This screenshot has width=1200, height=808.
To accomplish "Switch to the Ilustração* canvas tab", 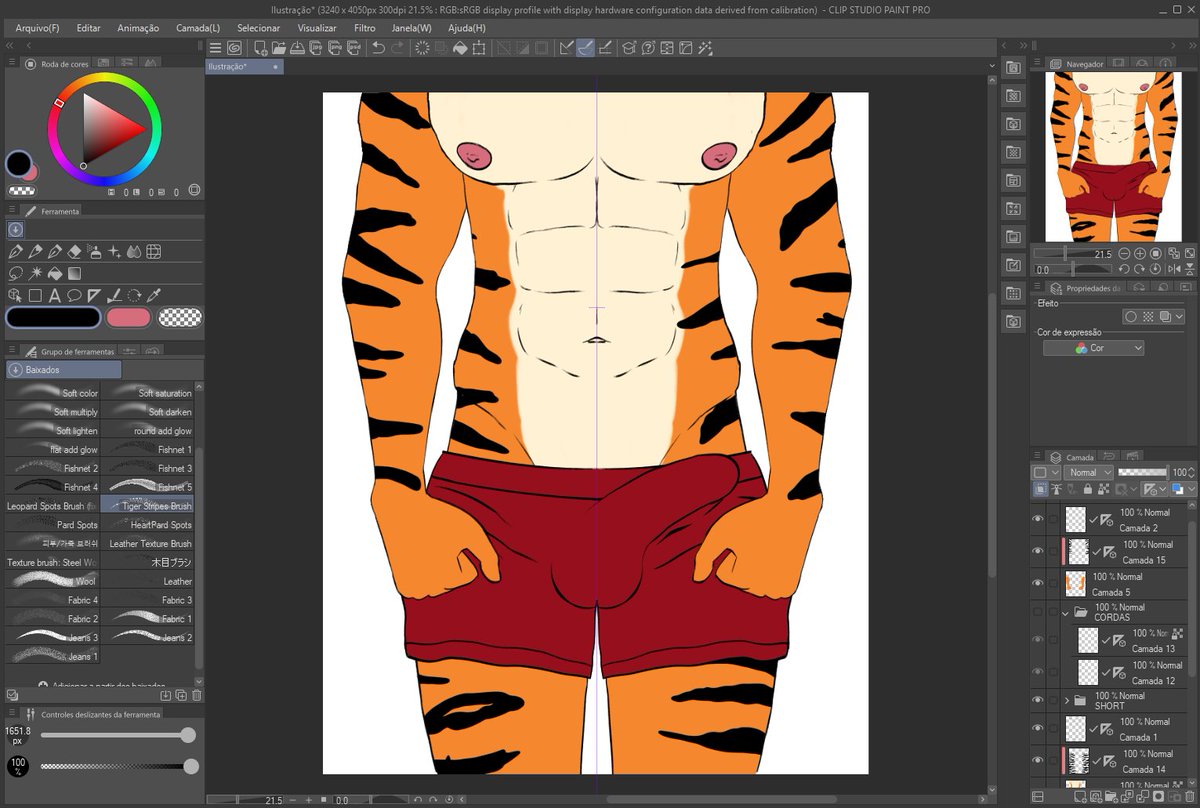I will pyautogui.click(x=244, y=66).
